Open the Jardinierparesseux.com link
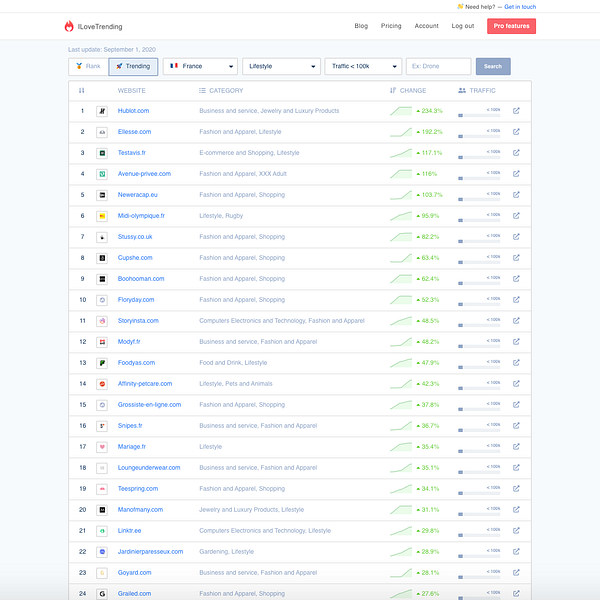600x600 pixels. click(150, 552)
